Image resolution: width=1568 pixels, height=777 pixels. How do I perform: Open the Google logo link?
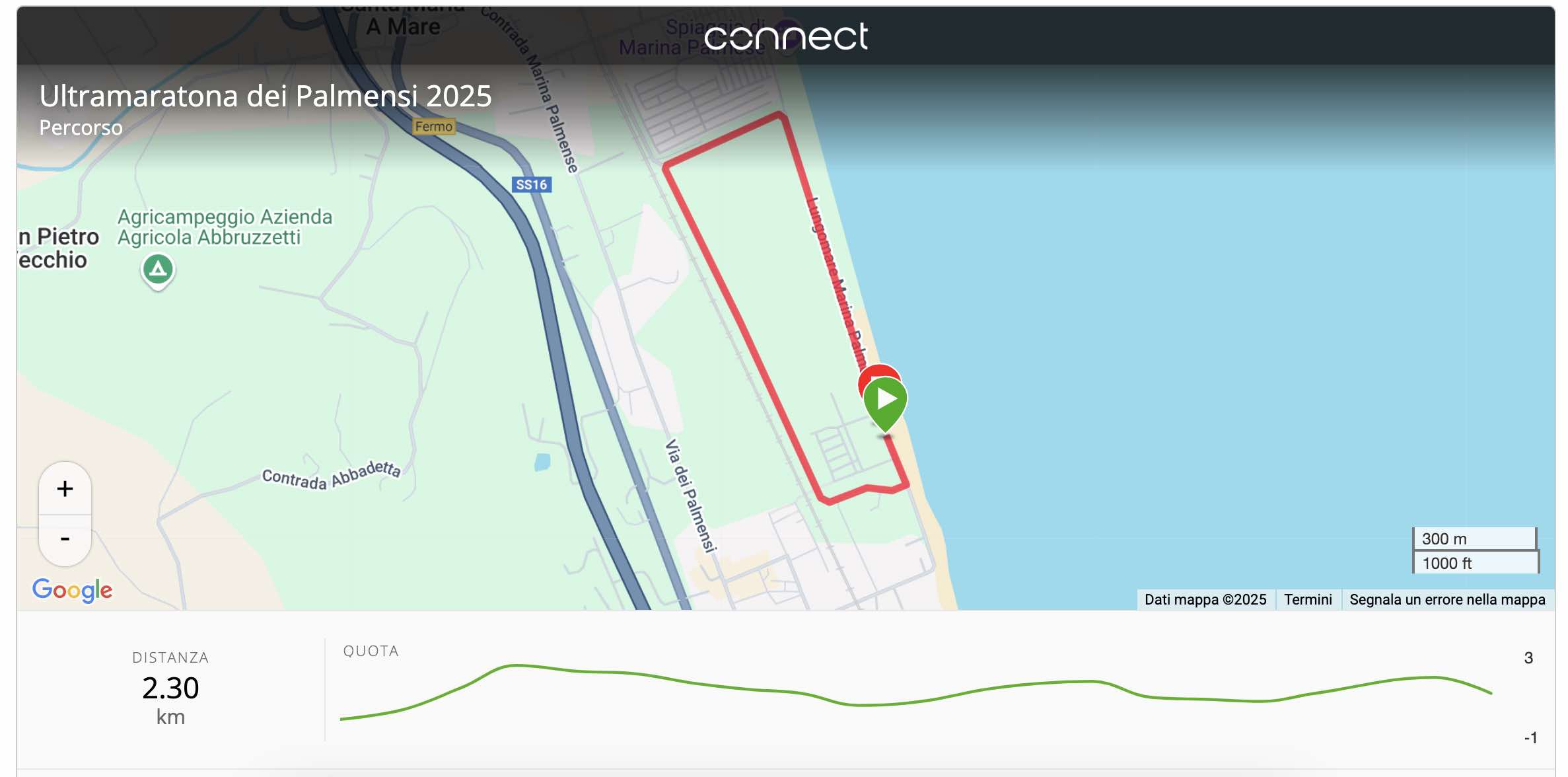73,590
